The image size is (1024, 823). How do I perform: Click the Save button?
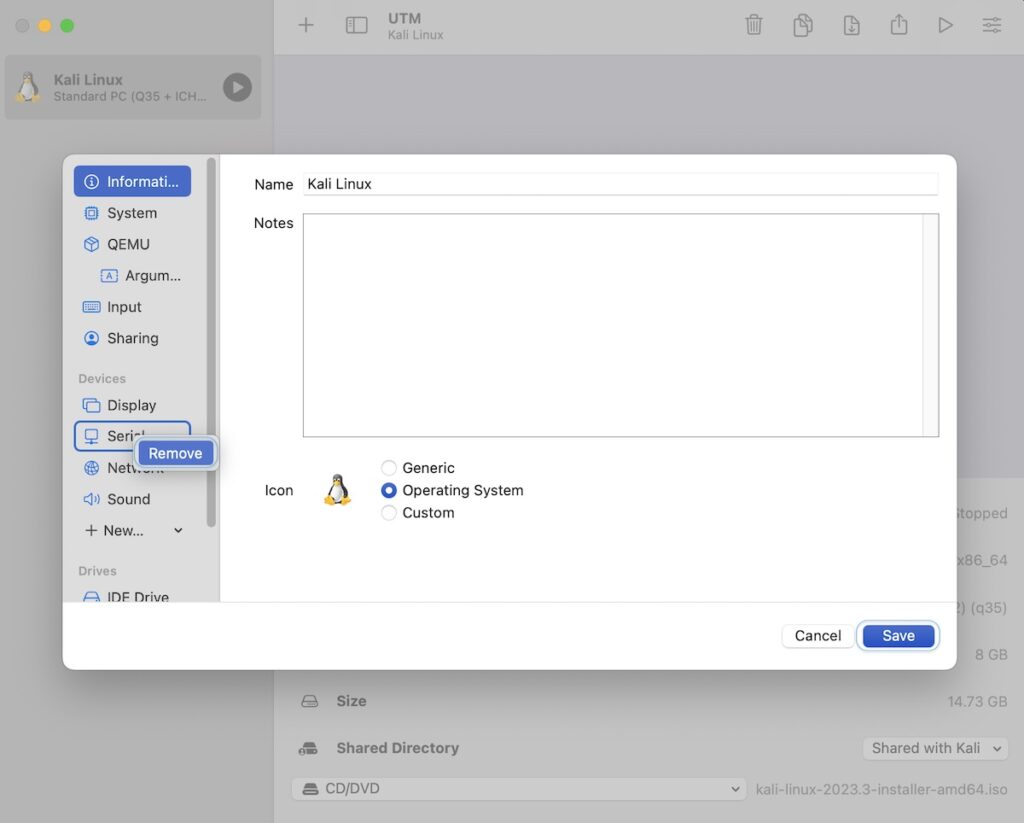click(x=898, y=636)
